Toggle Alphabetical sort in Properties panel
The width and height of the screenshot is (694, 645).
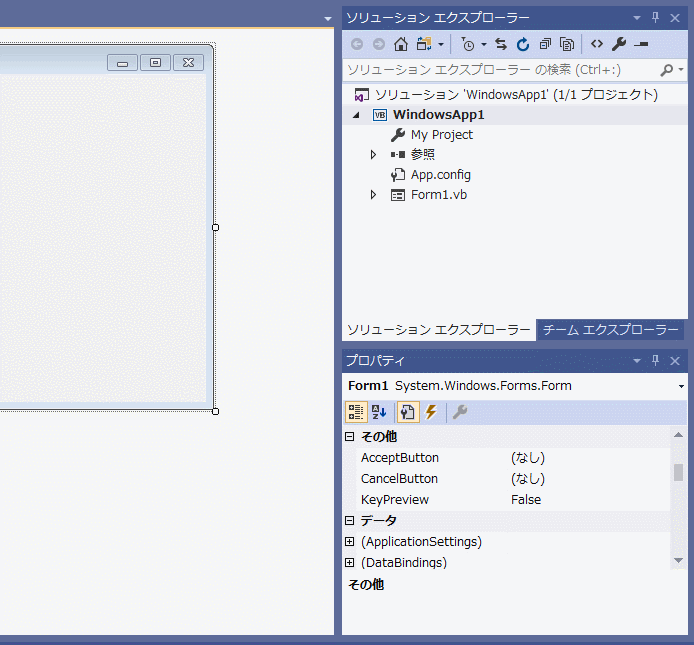tap(379, 412)
